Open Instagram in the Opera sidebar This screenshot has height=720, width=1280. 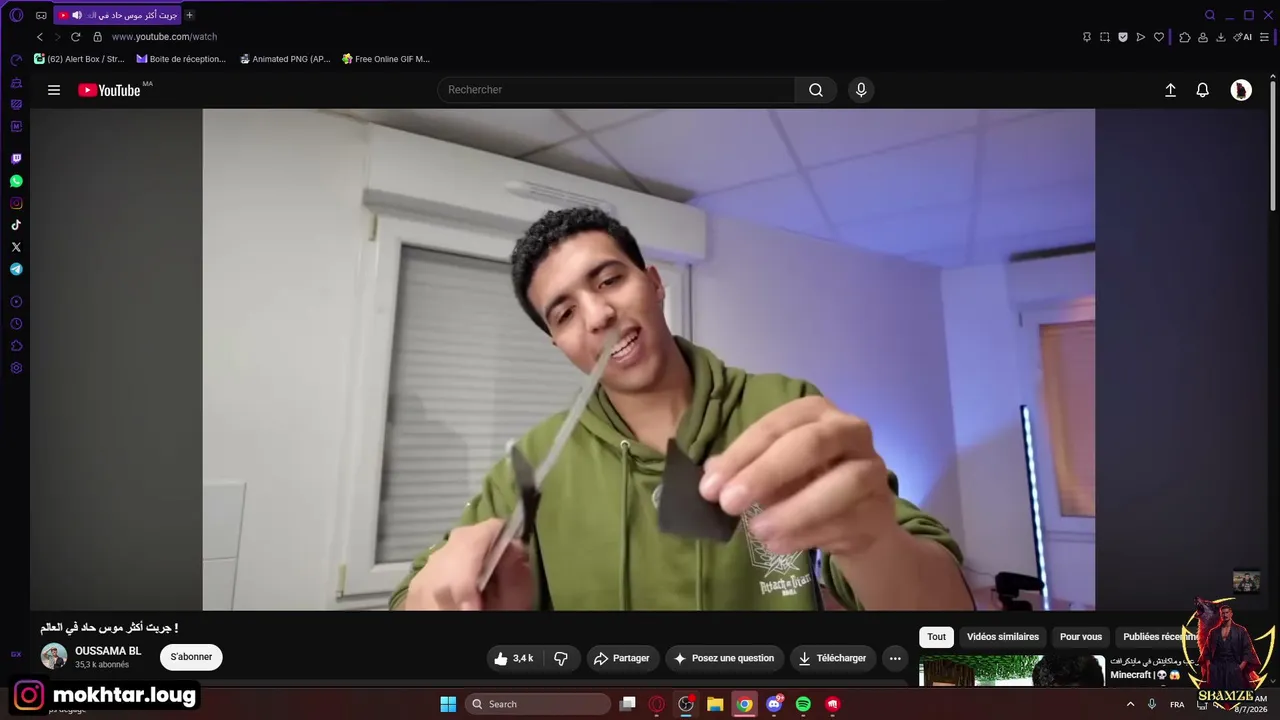[x=16, y=203]
